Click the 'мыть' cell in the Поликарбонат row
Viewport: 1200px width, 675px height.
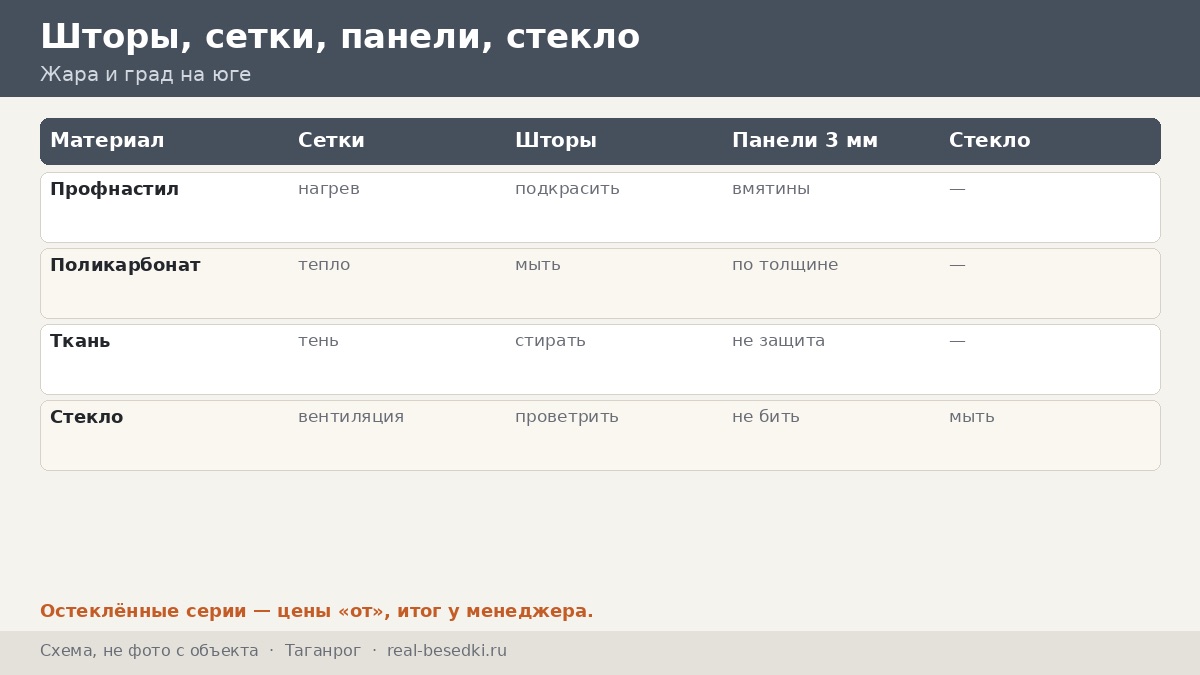pos(538,265)
